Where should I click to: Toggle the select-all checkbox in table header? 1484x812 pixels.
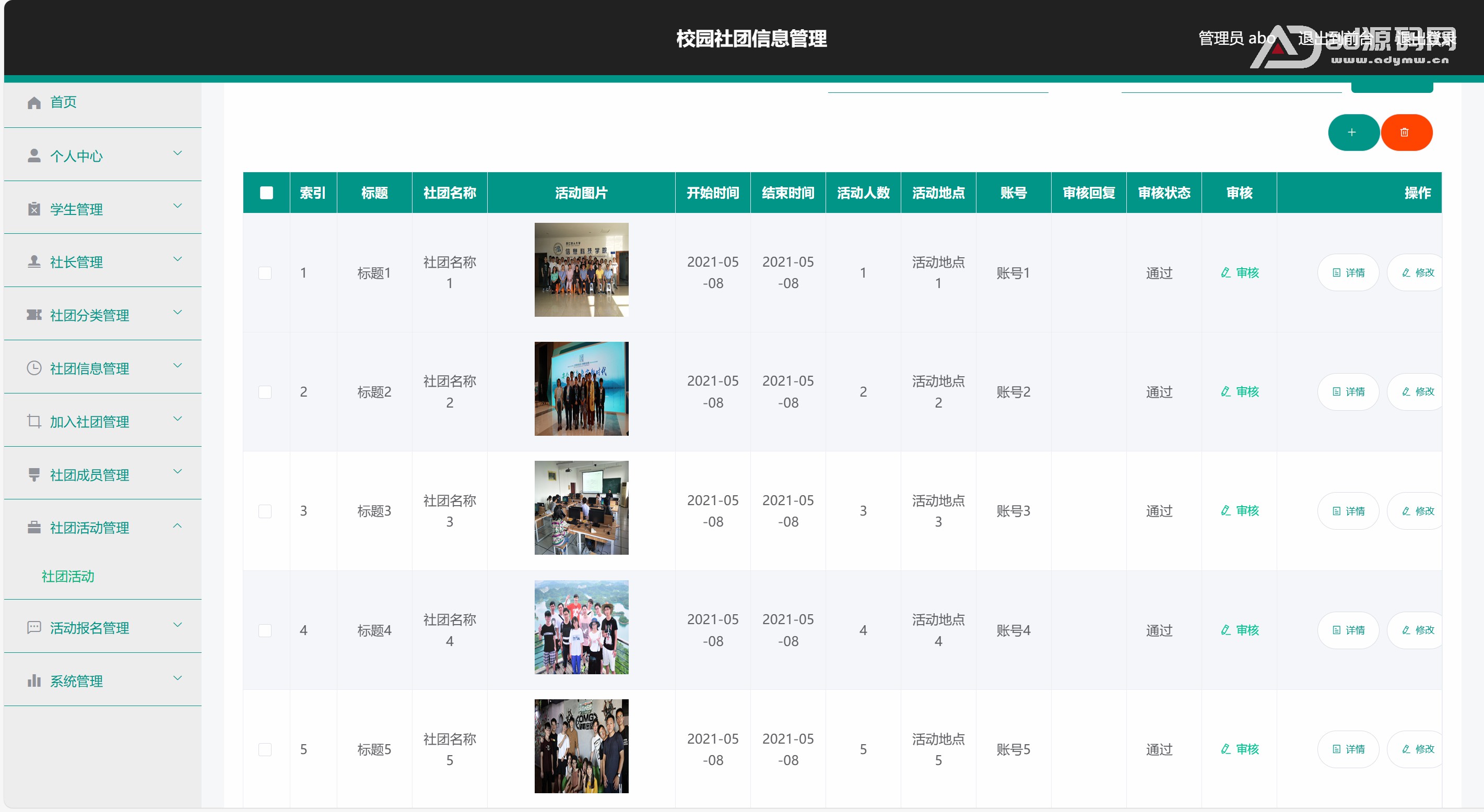click(x=266, y=193)
